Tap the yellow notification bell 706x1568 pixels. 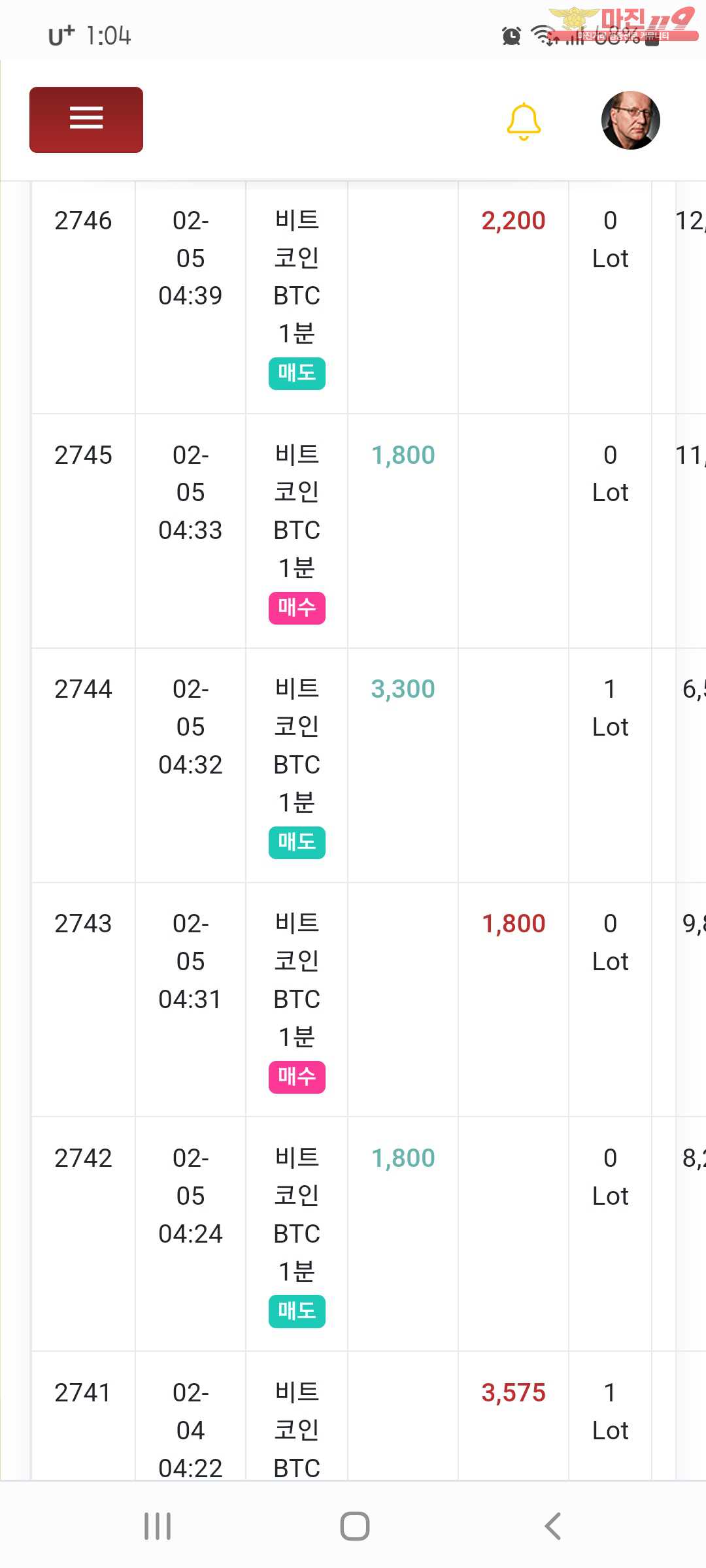[x=524, y=121]
